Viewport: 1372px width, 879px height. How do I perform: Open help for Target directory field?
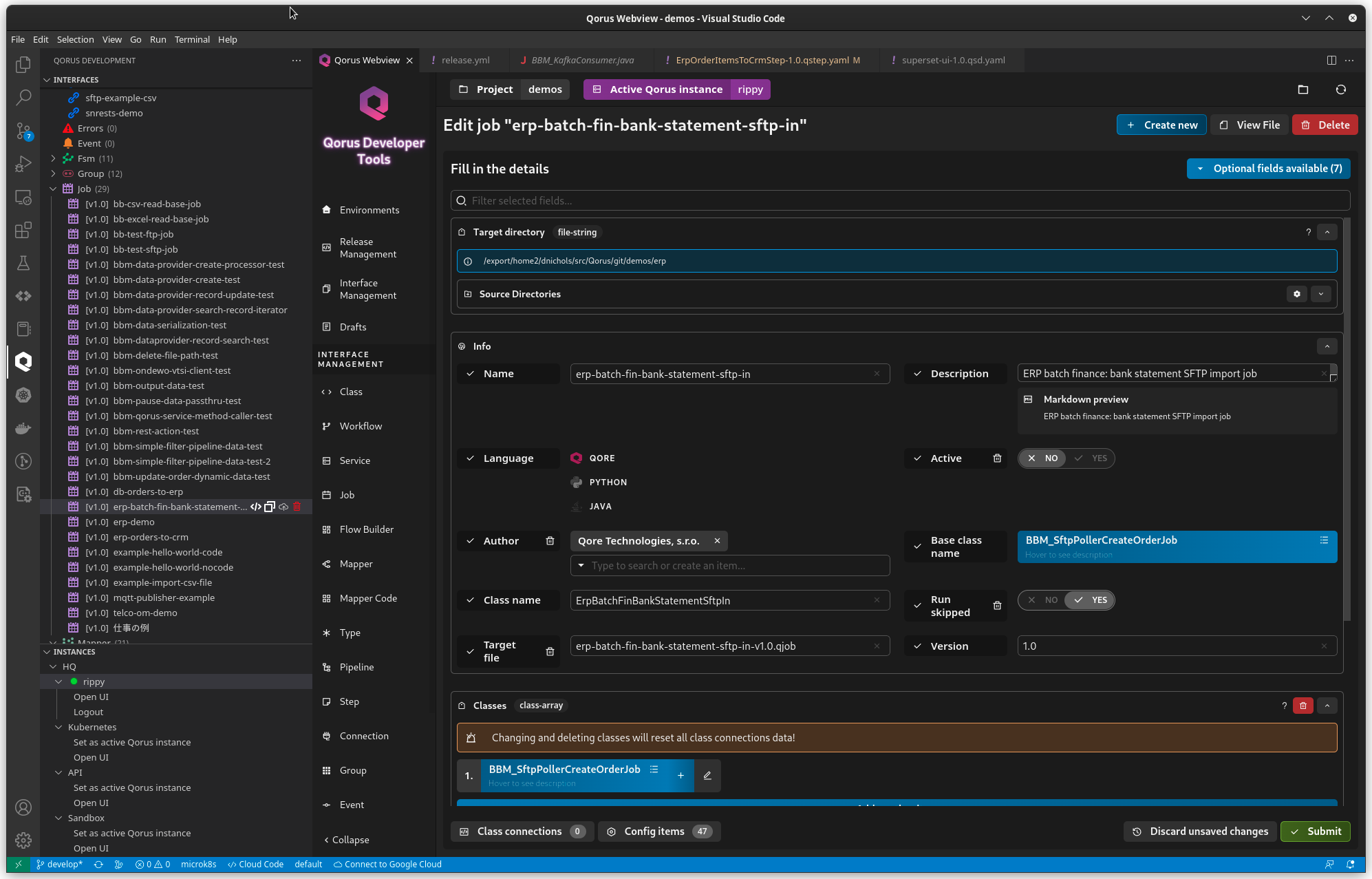click(x=1308, y=233)
